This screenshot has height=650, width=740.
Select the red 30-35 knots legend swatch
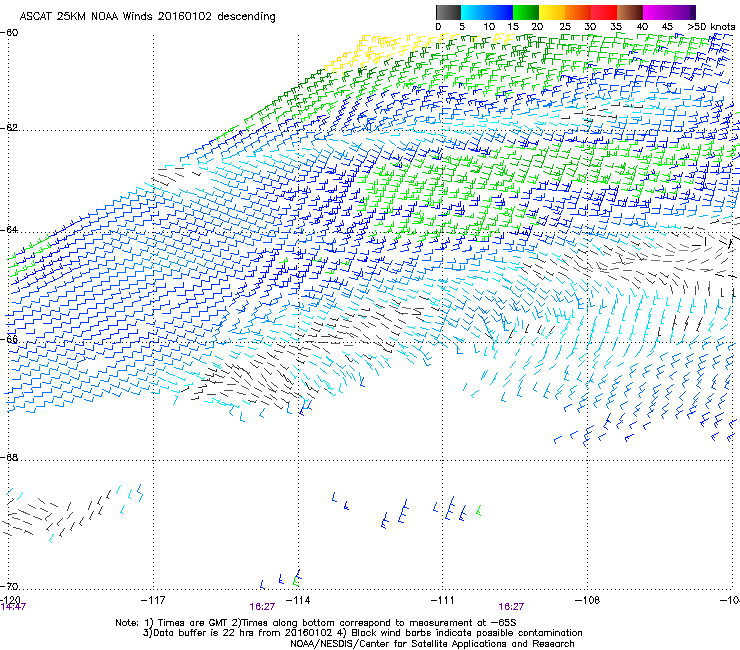tap(604, 12)
